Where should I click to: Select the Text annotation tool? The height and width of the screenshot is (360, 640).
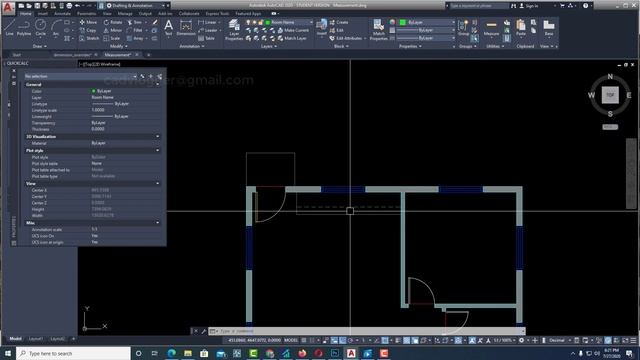point(169,28)
